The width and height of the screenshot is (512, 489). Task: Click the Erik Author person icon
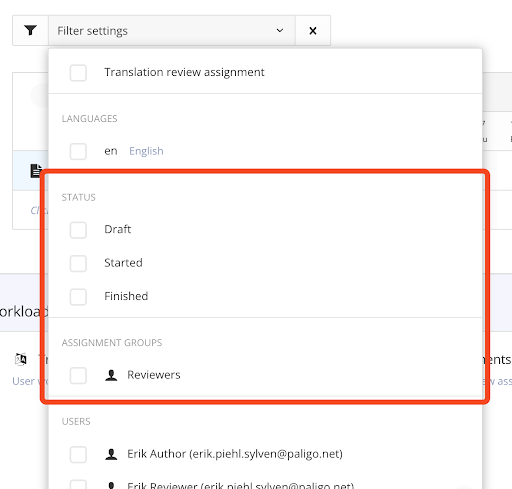111,454
